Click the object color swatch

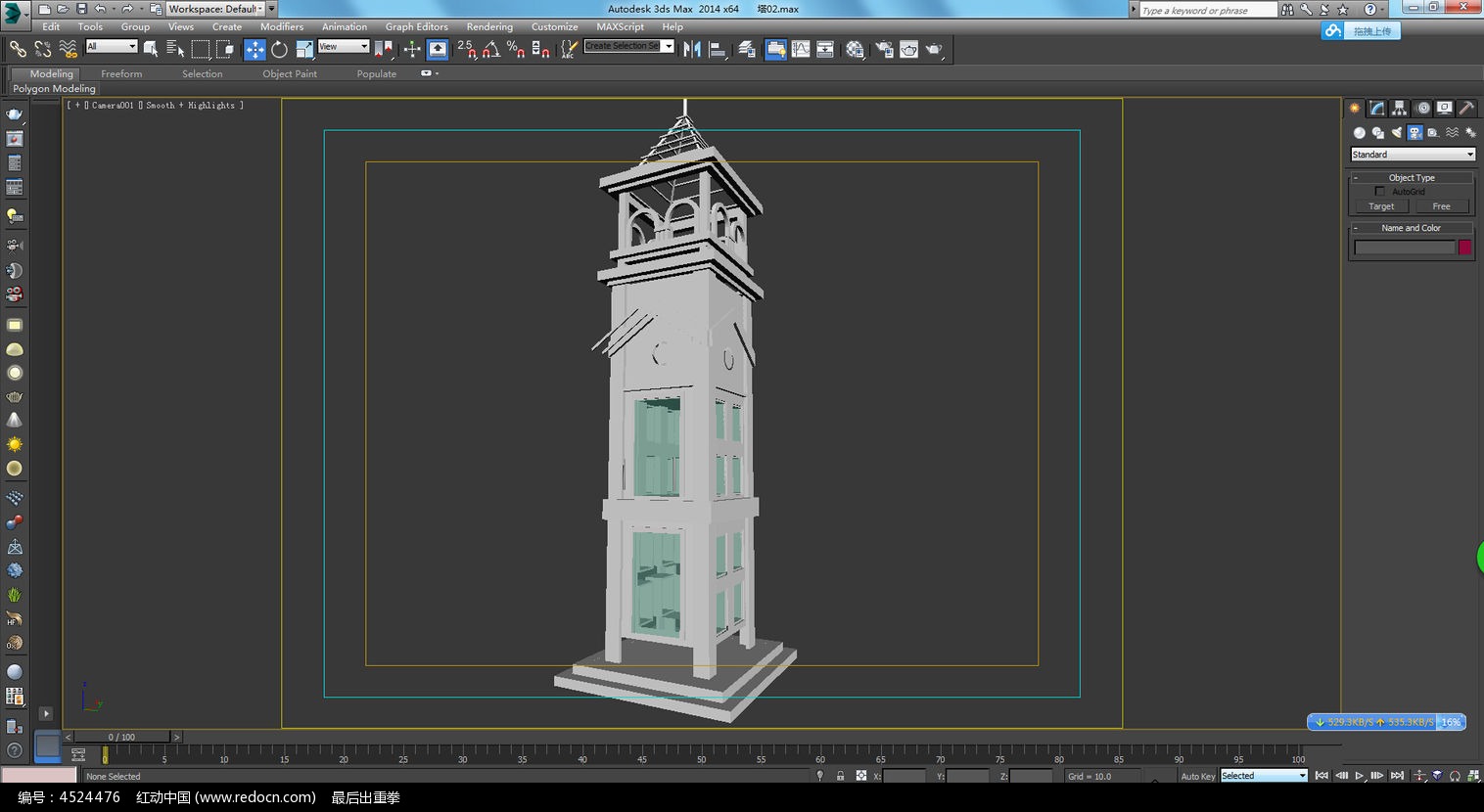pos(1465,248)
